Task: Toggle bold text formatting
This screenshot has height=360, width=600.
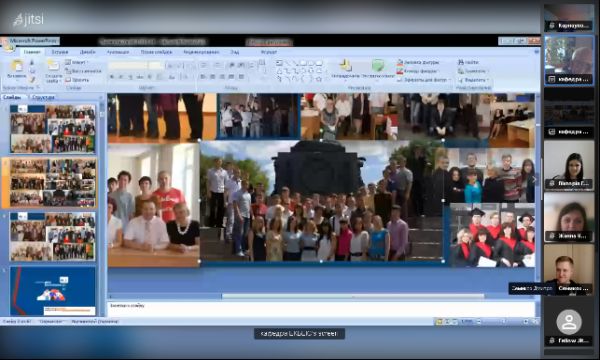Action: pyautogui.click(x=112, y=77)
